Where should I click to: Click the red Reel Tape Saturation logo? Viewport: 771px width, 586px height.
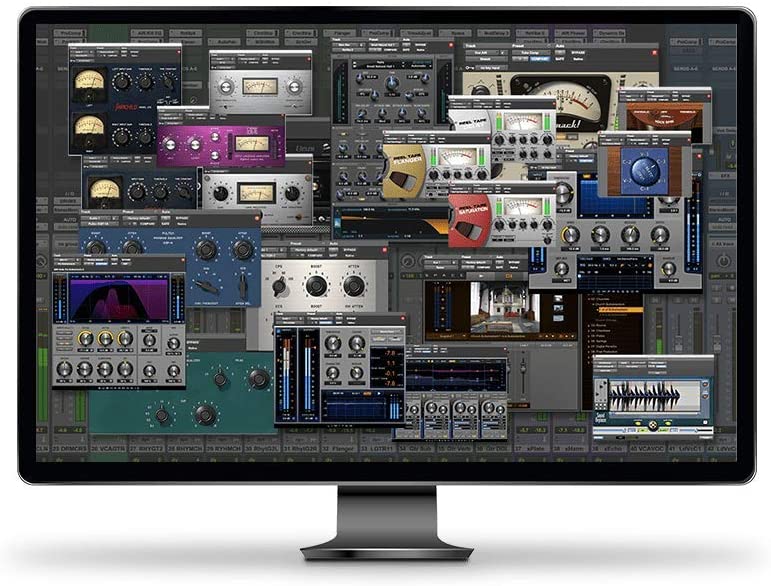470,218
